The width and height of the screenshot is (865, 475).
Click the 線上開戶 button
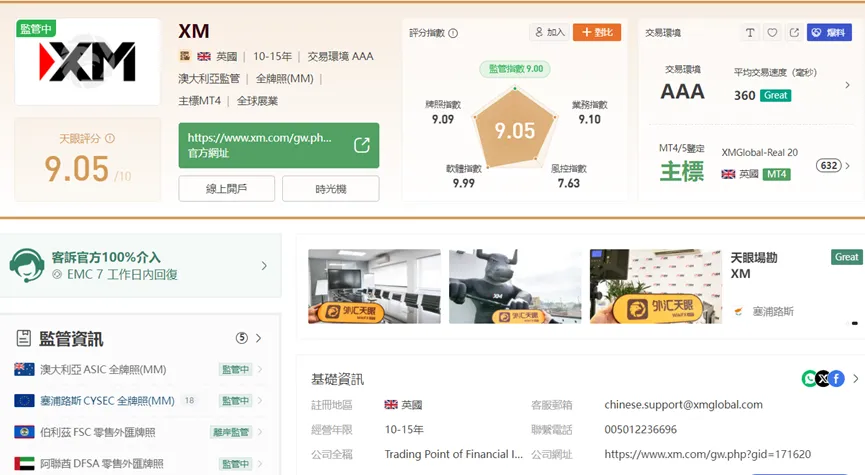tap(226, 189)
